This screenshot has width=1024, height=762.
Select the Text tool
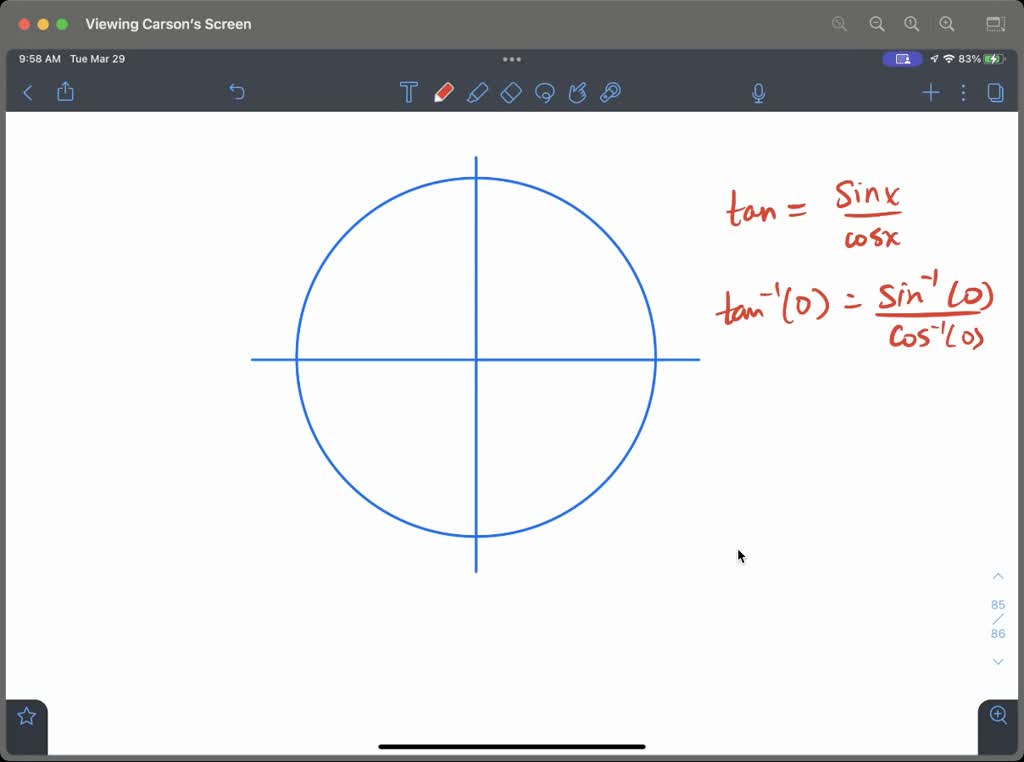(x=408, y=92)
